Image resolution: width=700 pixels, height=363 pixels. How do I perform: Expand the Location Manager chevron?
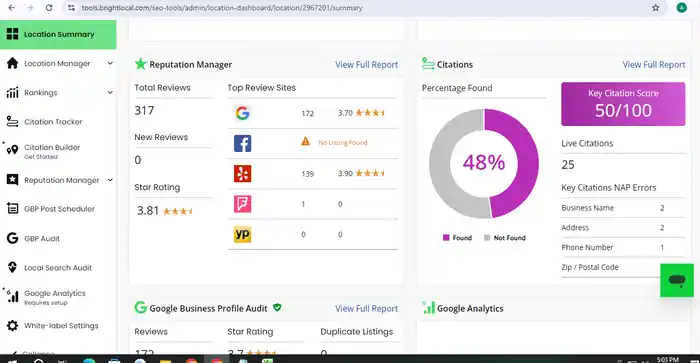110,63
